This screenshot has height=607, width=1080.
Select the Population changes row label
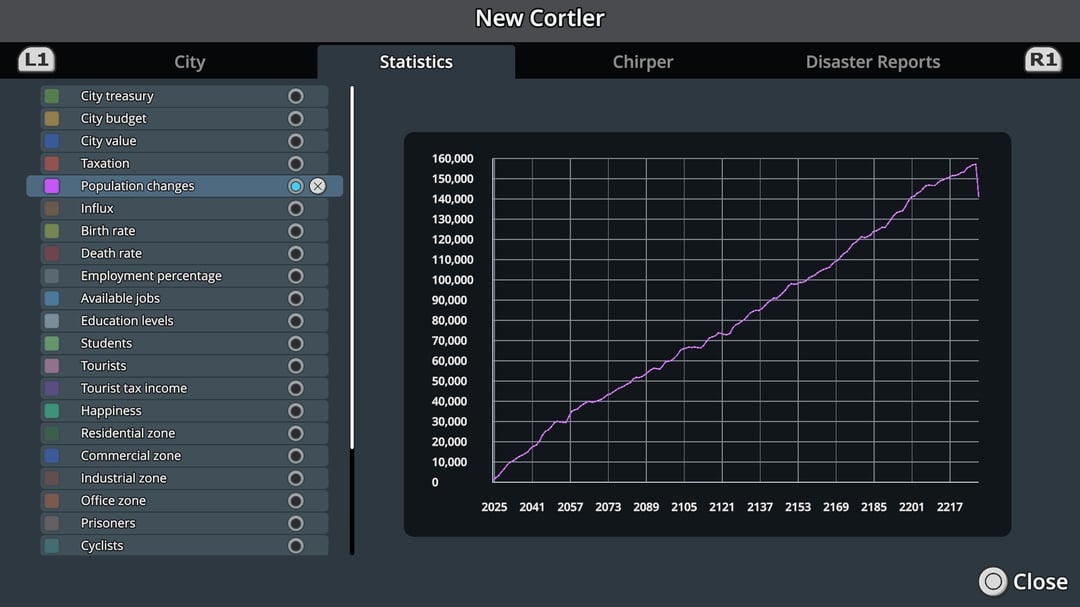point(138,186)
